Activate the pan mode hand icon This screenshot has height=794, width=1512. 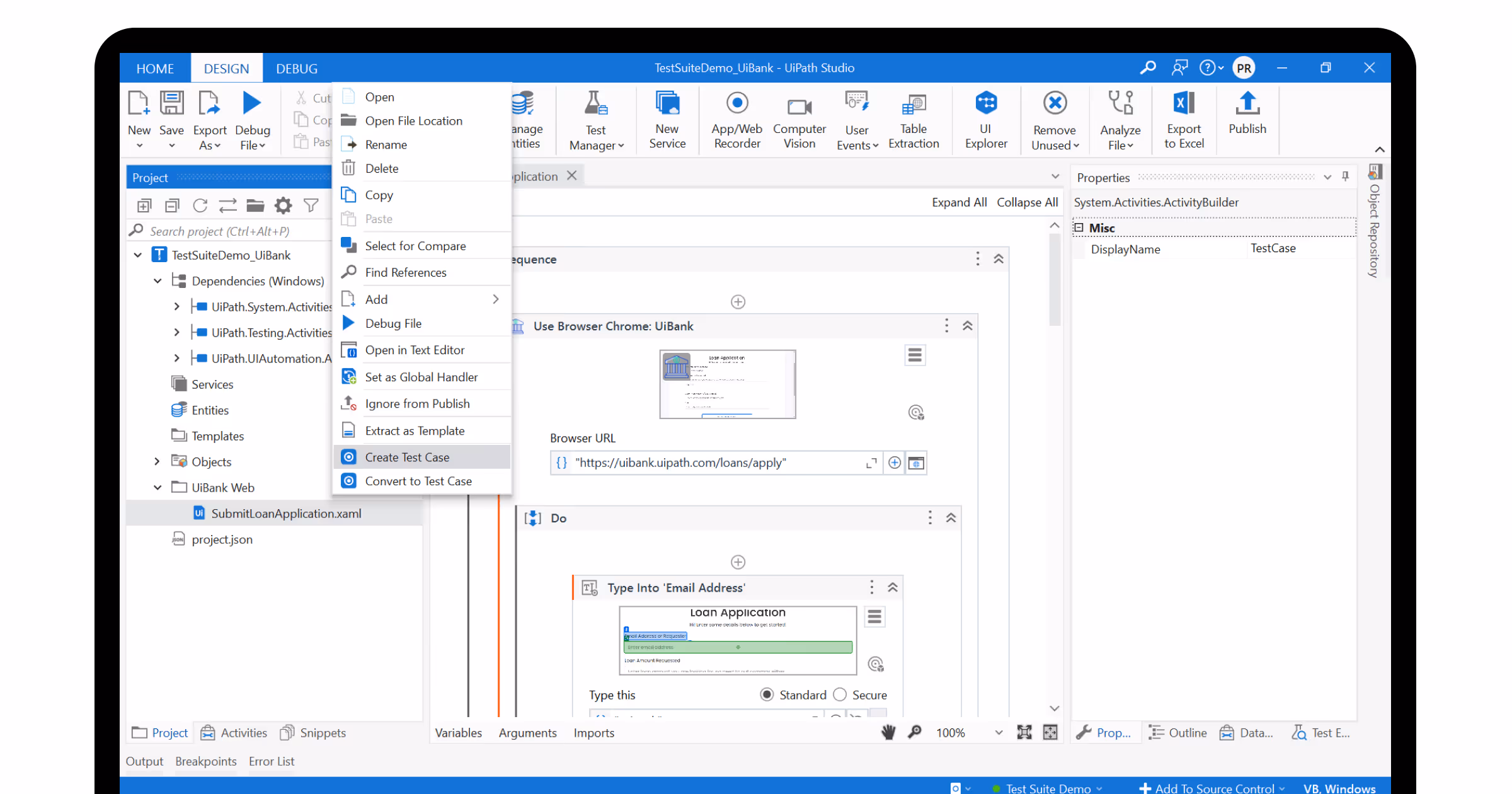point(888,732)
